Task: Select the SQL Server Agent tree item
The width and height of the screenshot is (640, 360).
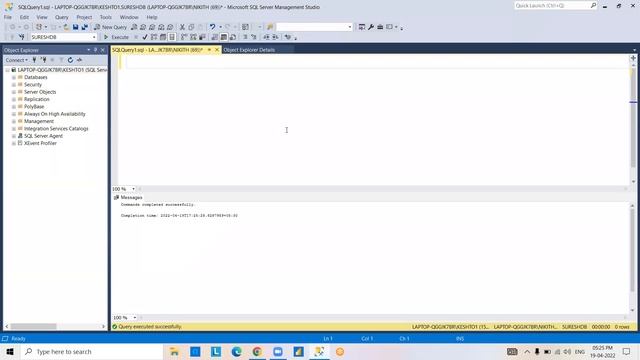Action: coord(43,136)
